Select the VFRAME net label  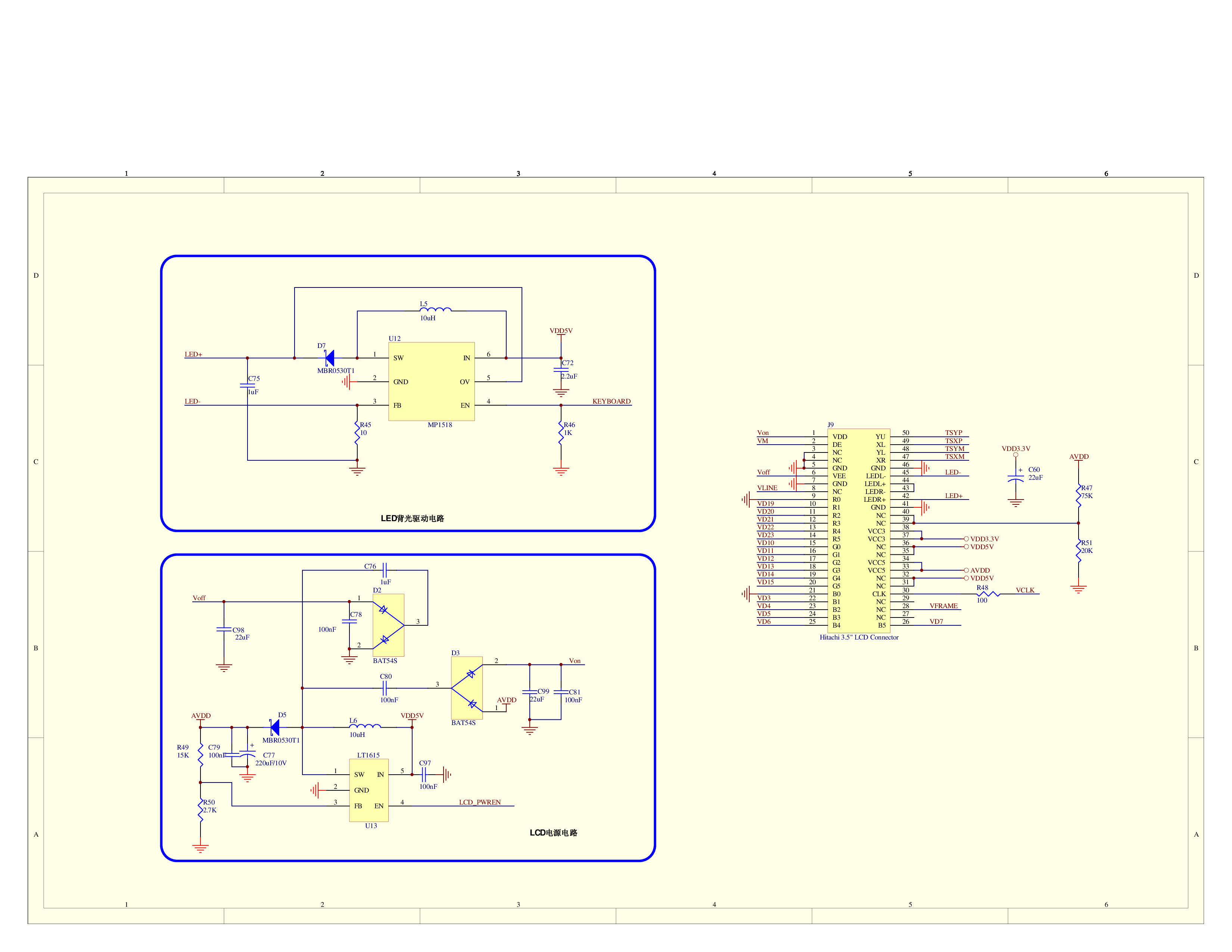[x=944, y=606]
